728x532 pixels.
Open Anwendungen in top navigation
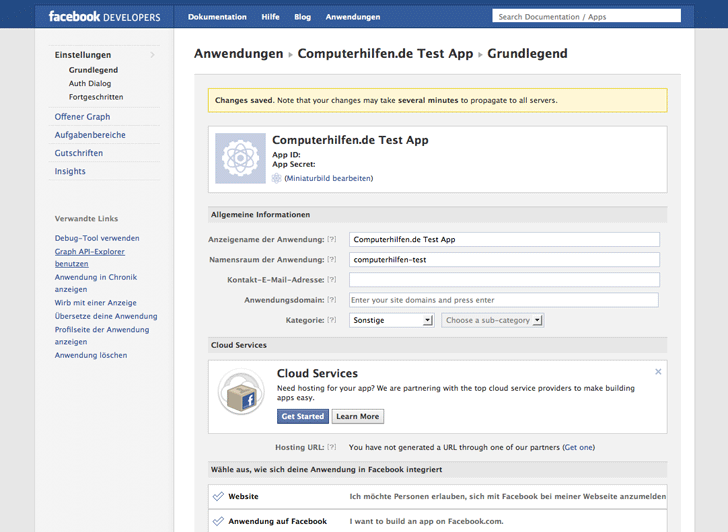point(353,17)
